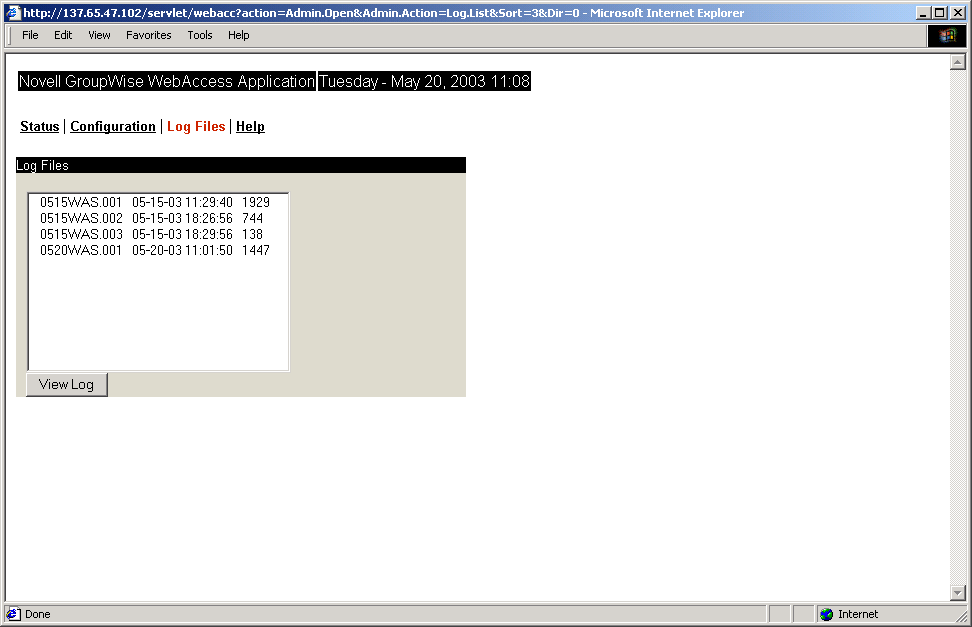Click the Log Files section header bar
This screenshot has width=972, height=627.
[240, 165]
